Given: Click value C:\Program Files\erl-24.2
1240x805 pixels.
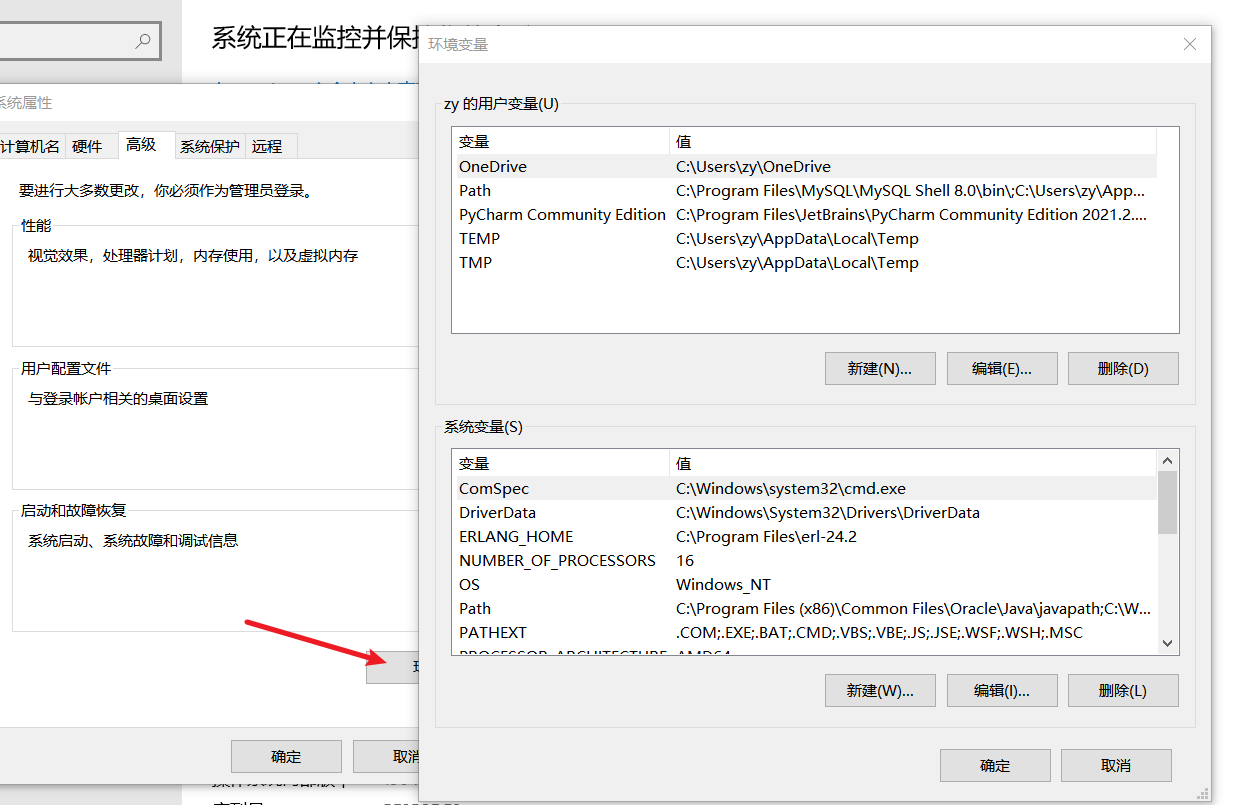Looking at the screenshot, I should click(x=766, y=537).
